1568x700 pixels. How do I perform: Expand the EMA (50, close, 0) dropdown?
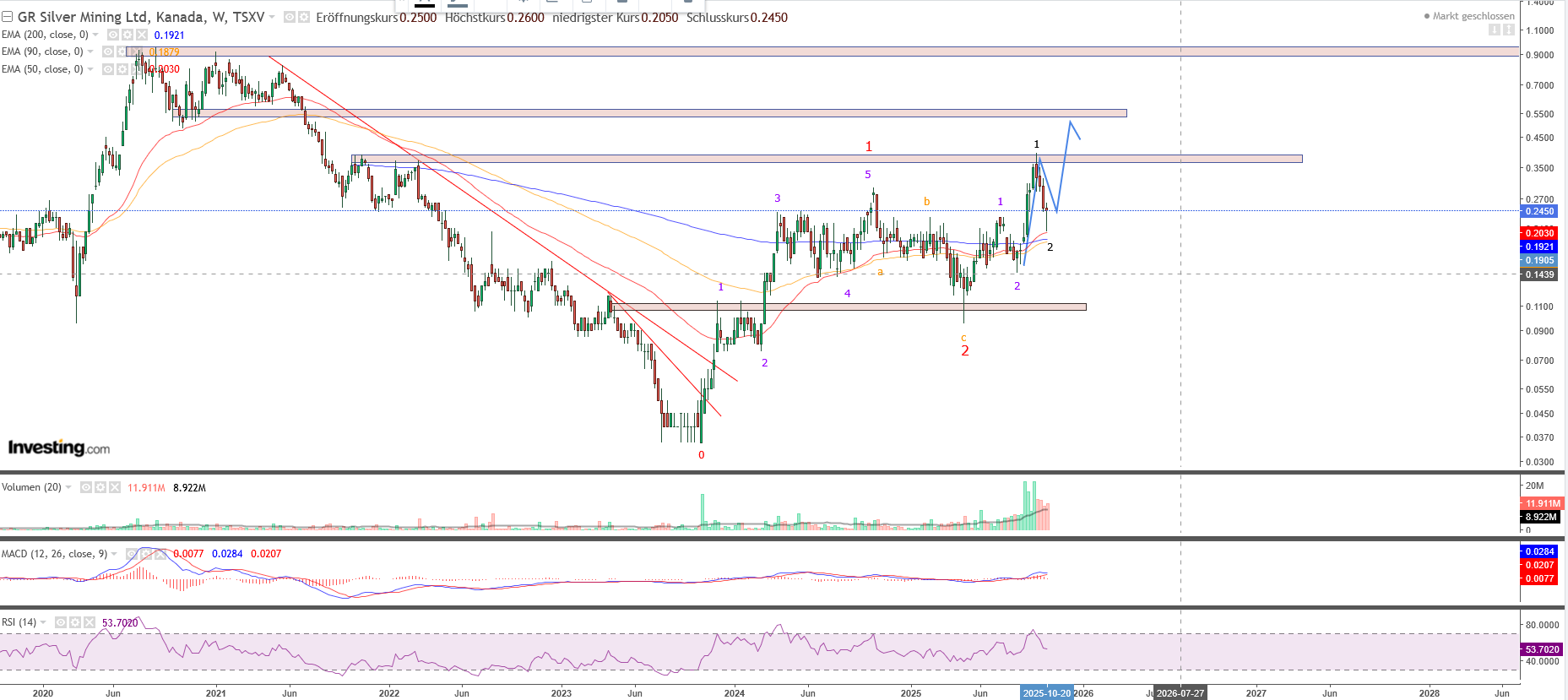pos(91,69)
